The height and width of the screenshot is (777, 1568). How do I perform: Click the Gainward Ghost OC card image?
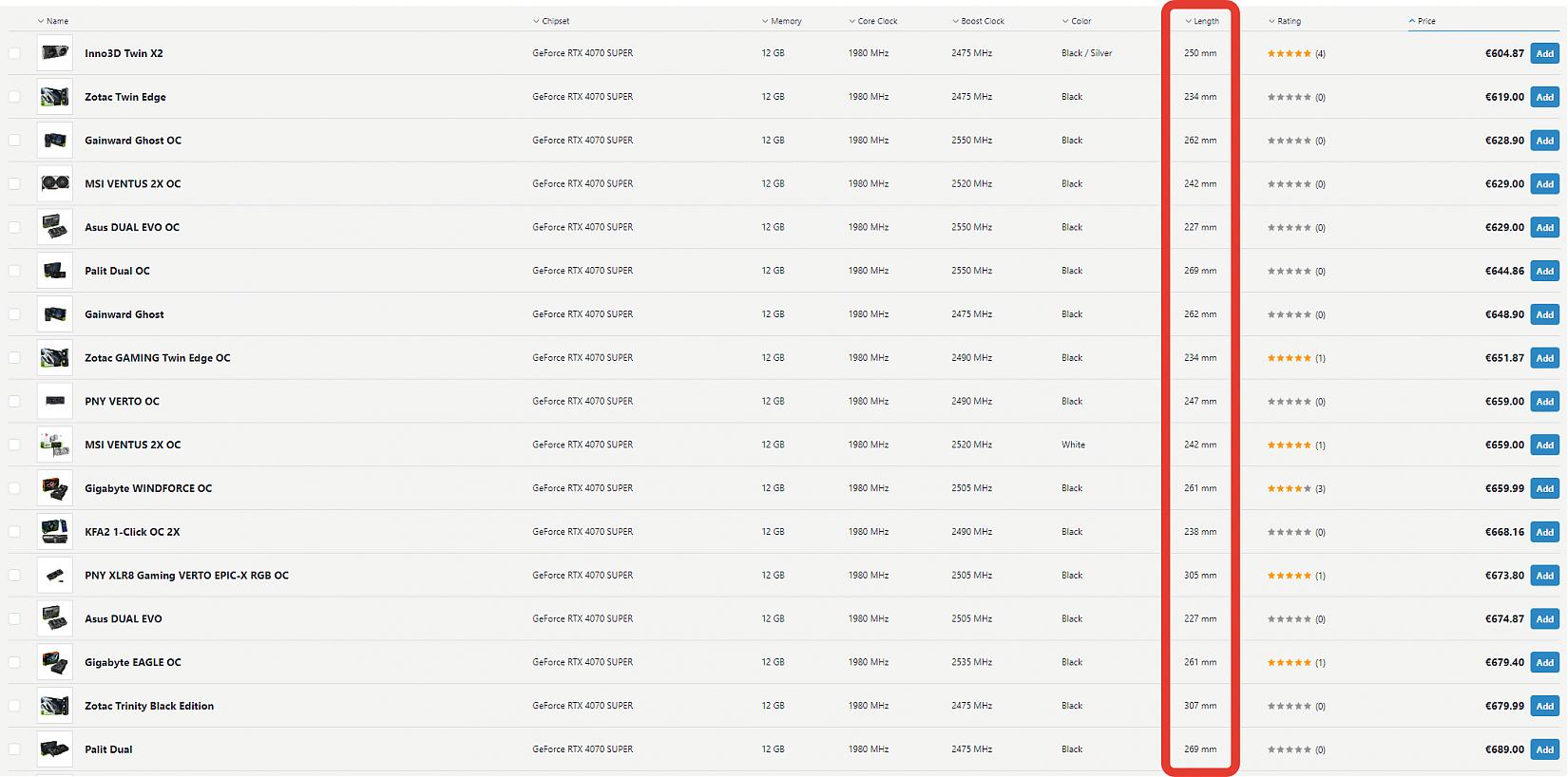coord(55,141)
